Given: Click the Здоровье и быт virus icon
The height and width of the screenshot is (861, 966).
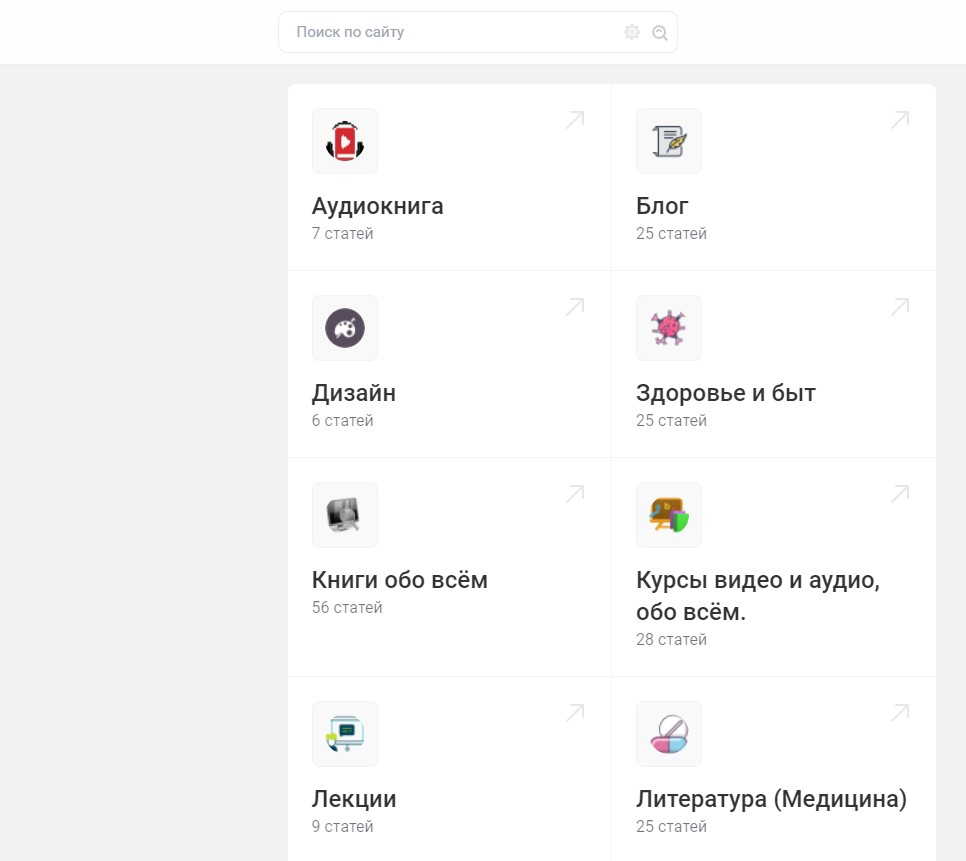Looking at the screenshot, I should point(668,328).
